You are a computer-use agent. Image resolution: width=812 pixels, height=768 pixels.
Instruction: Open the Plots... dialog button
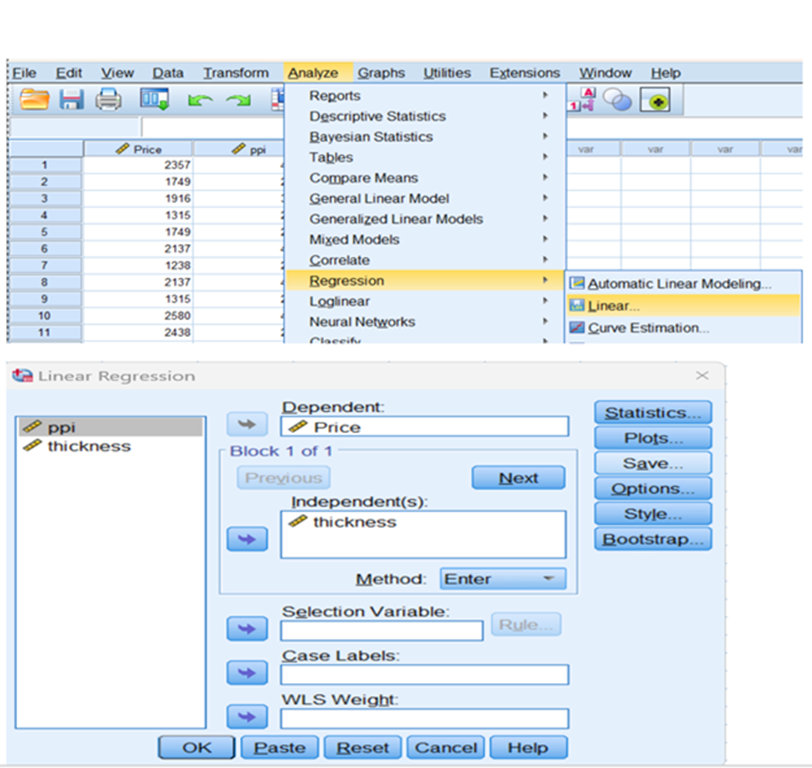(653, 438)
